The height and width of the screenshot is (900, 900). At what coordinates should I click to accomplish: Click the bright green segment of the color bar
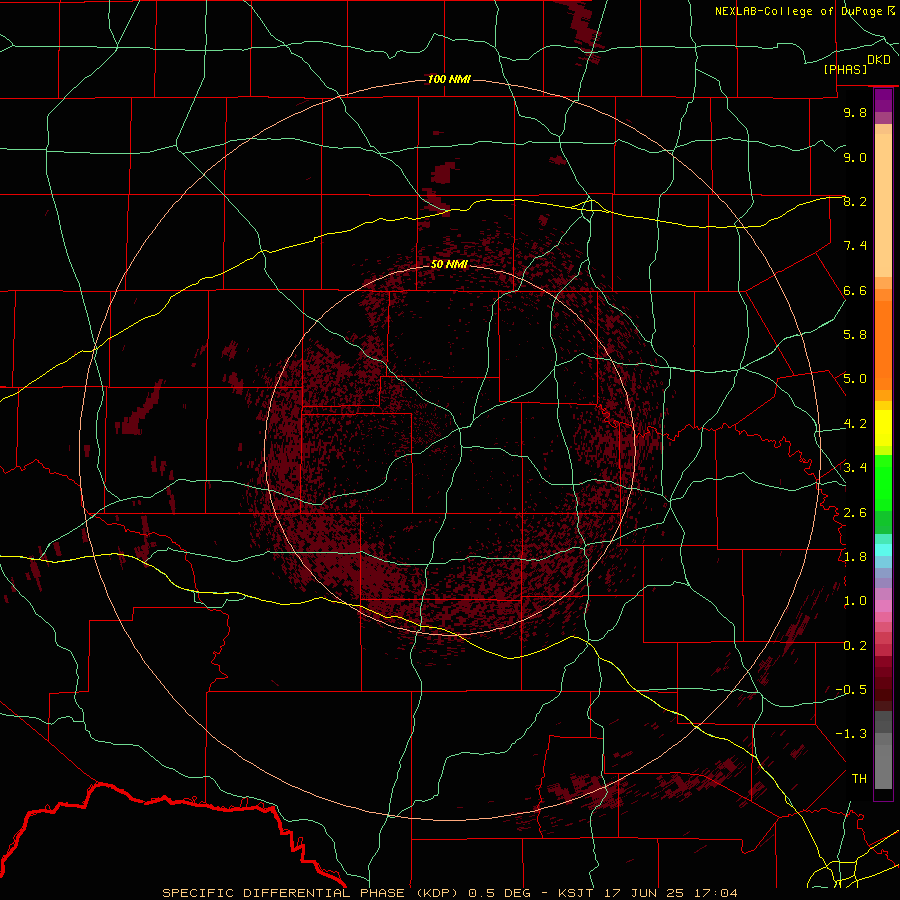click(x=883, y=483)
